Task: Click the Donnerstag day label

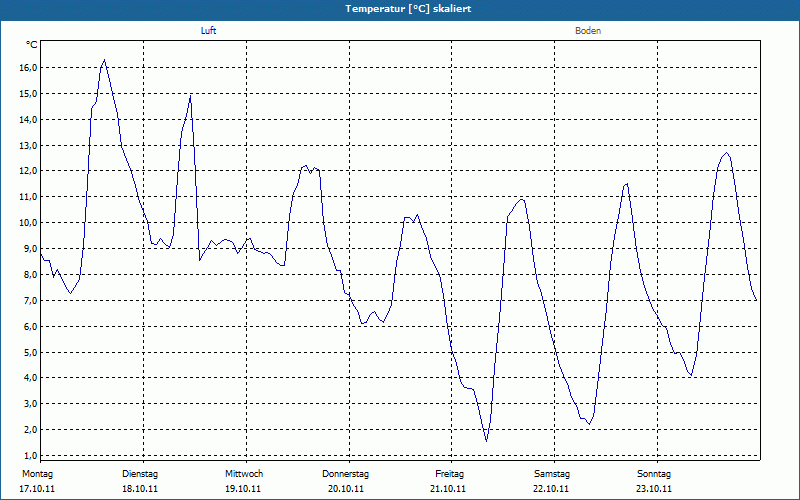Action: tap(345, 474)
